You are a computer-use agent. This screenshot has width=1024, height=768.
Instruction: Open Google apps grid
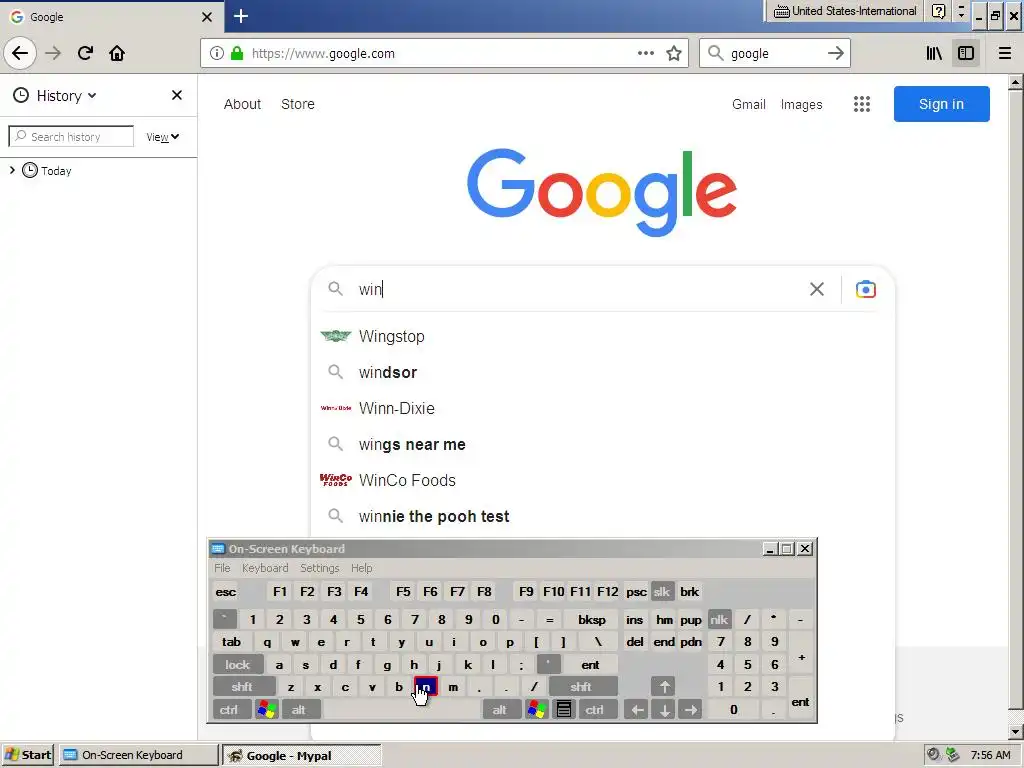[x=861, y=104]
